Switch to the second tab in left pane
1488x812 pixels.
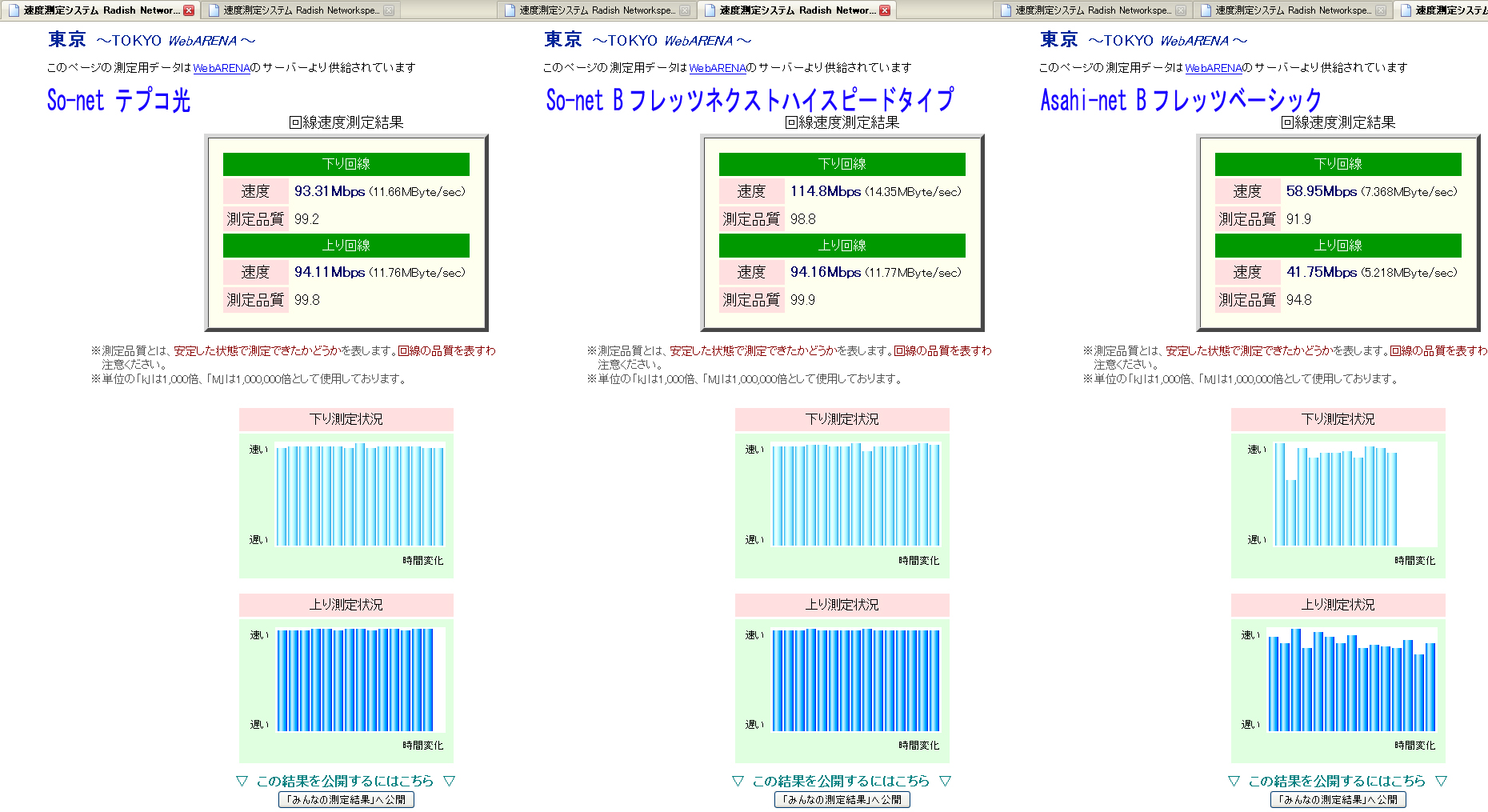pos(301,10)
